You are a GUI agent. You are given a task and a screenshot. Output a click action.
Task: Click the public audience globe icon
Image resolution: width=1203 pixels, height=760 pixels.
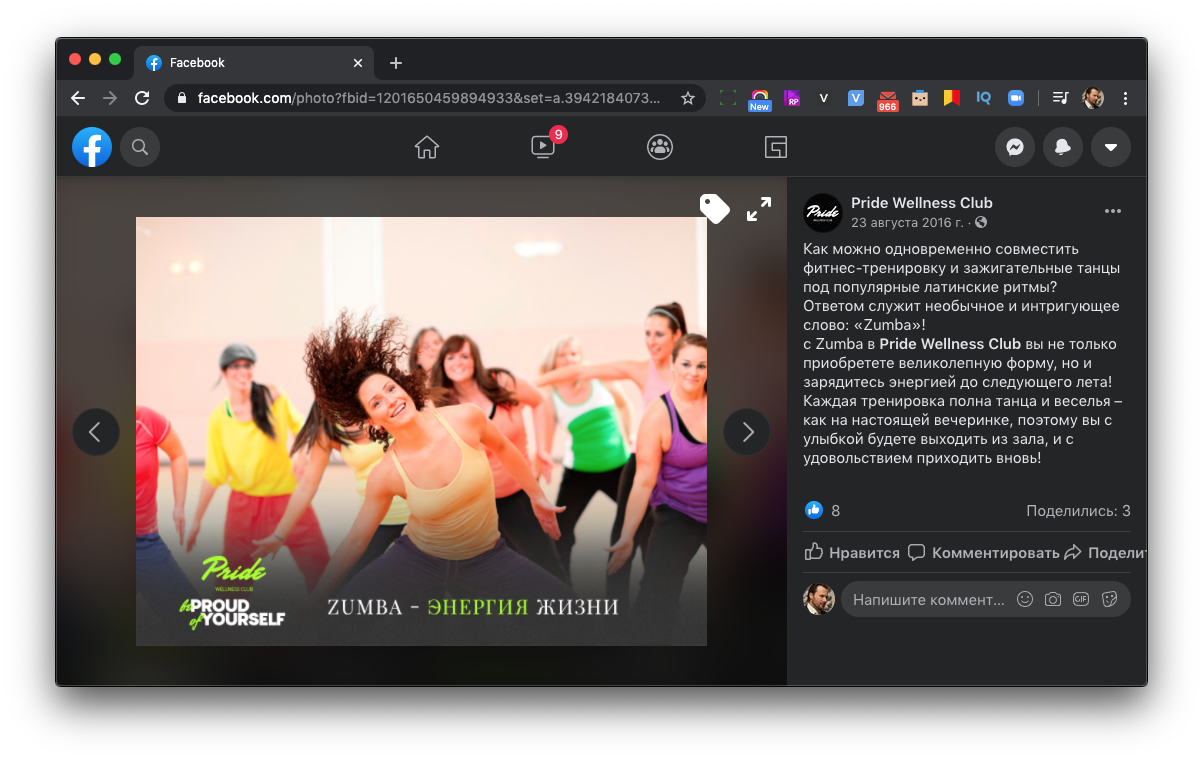pos(981,222)
